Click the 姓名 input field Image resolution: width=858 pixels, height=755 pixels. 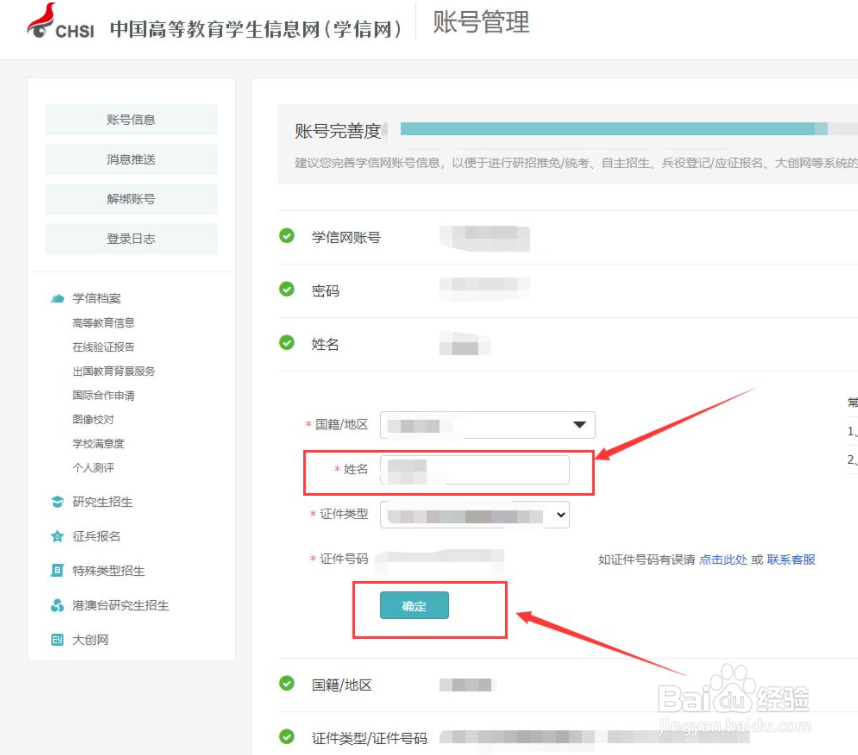pos(475,470)
